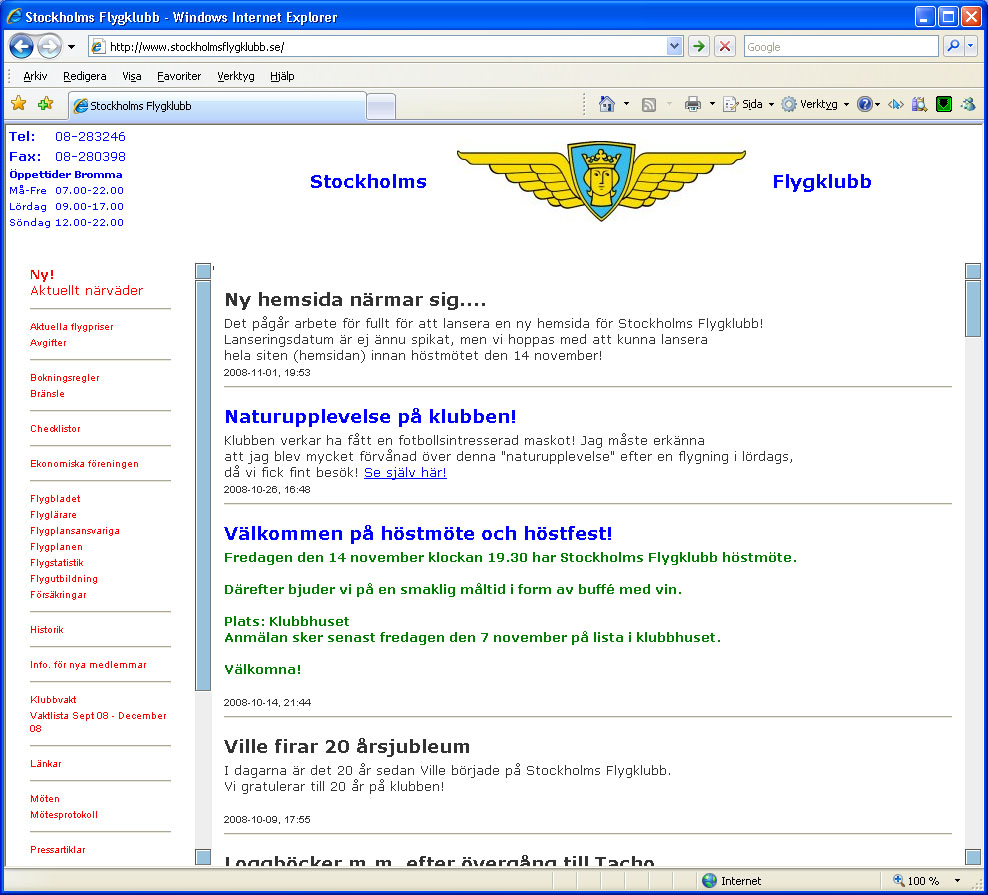The height and width of the screenshot is (895, 988).
Task: Click right content scrollbar up arrow
Action: point(973,271)
